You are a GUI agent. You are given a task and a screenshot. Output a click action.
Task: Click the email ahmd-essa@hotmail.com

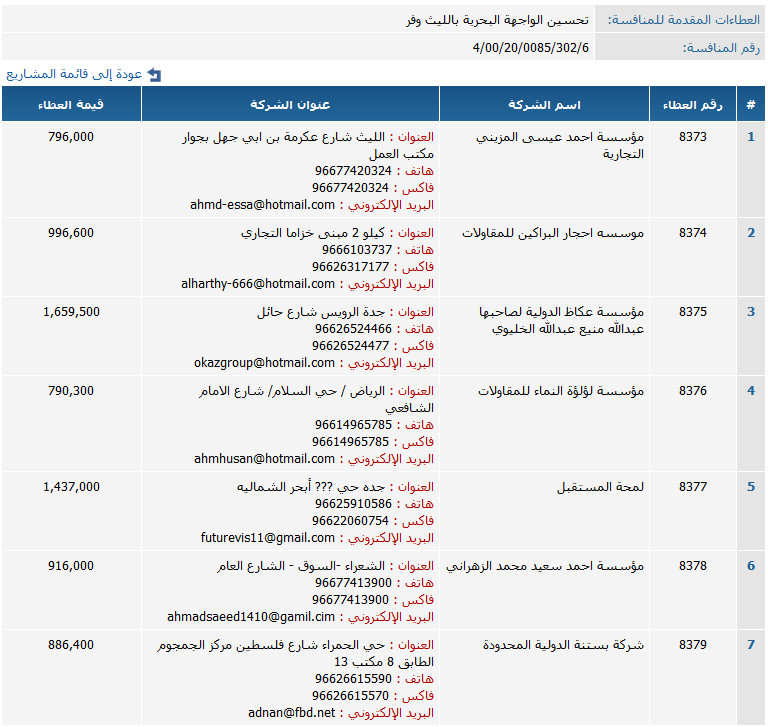point(262,205)
